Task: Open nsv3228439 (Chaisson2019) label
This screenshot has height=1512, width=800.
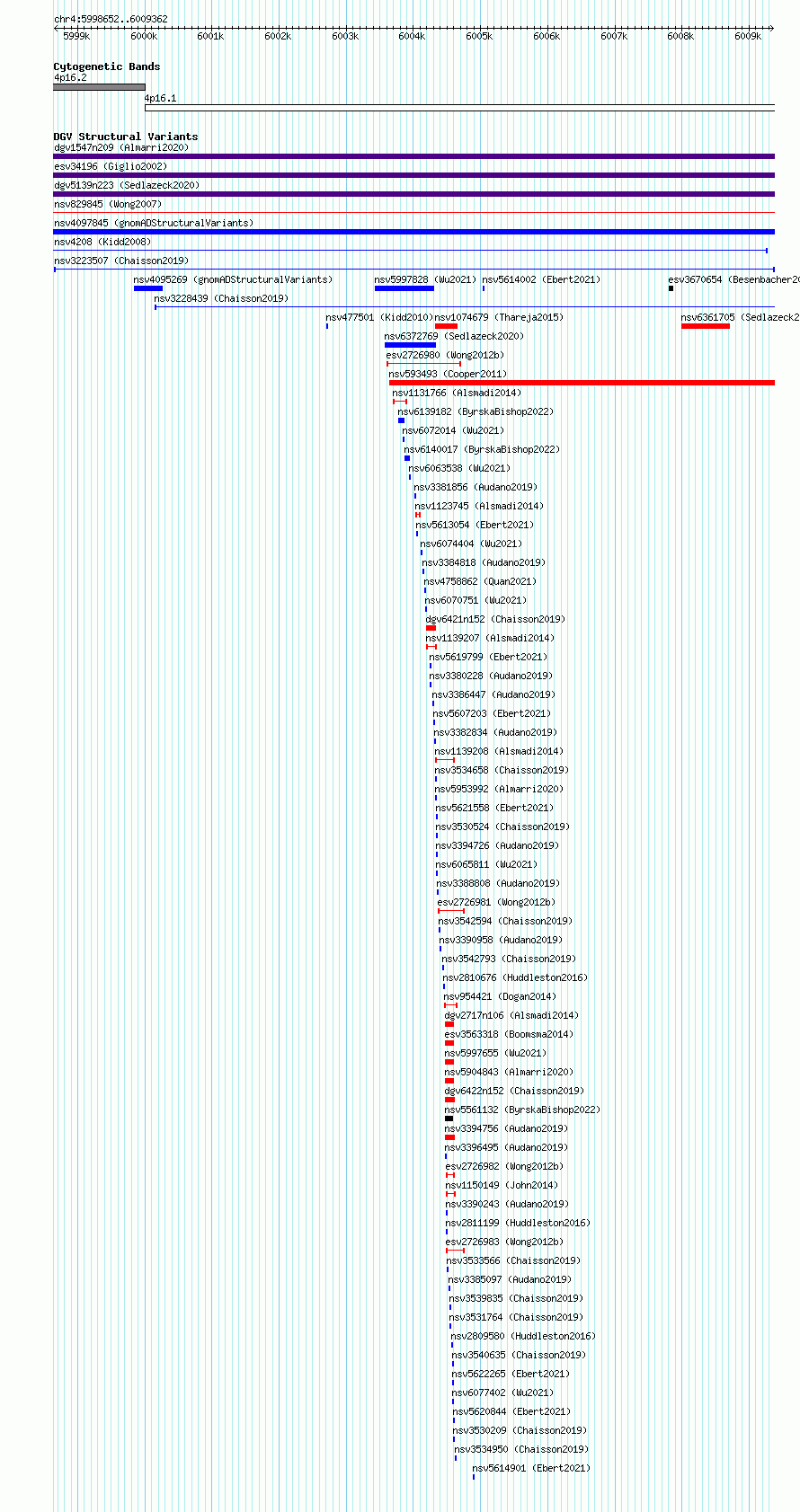Action: point(221,298)
